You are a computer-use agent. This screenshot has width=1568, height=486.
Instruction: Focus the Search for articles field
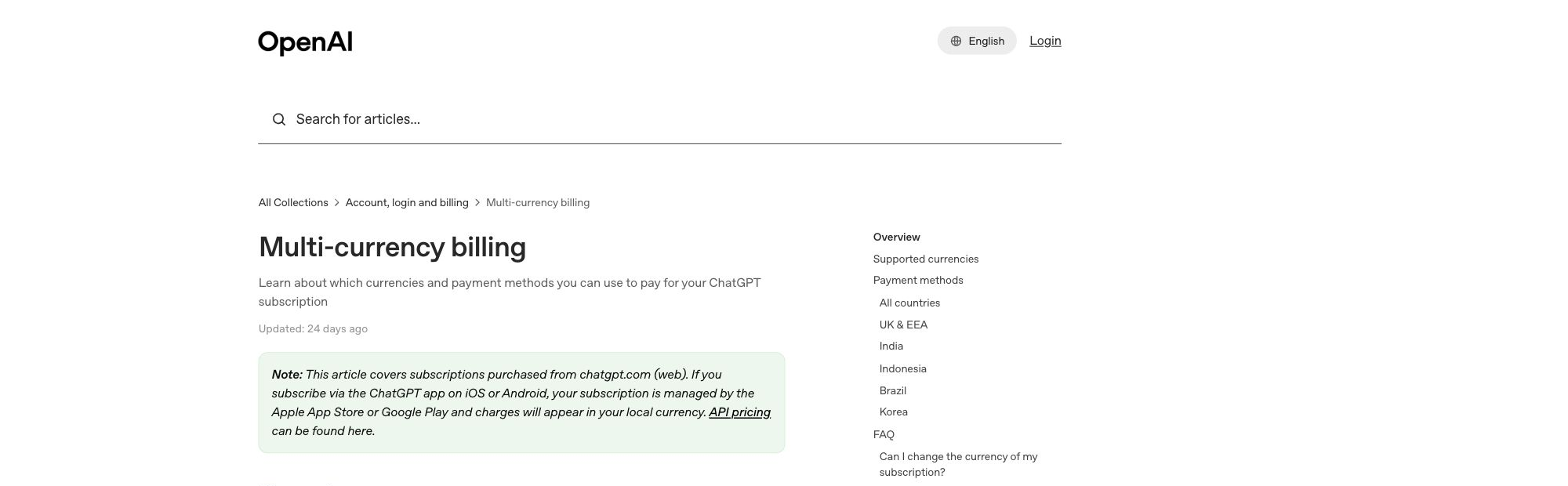659,119
